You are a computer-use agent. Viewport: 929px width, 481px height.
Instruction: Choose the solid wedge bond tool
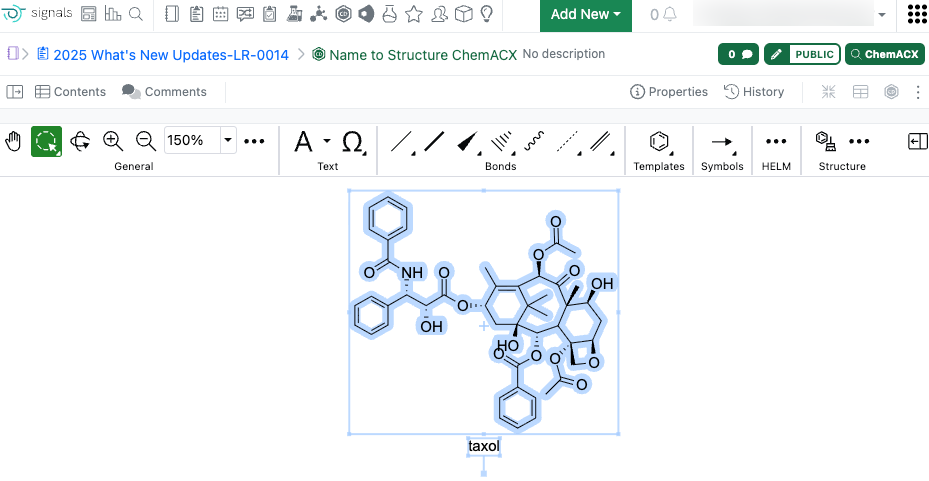pyautogui.click(x=467, y=141)
